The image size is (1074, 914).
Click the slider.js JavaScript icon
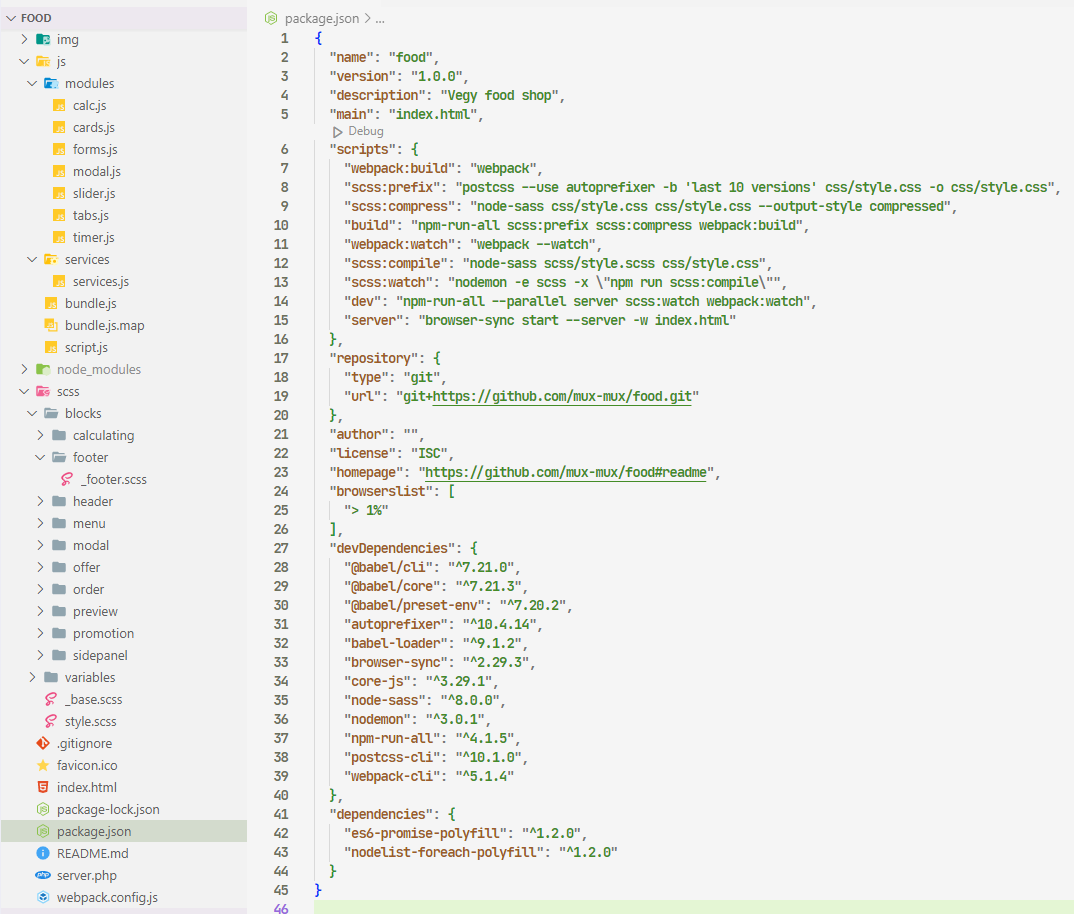pos(60,193)
